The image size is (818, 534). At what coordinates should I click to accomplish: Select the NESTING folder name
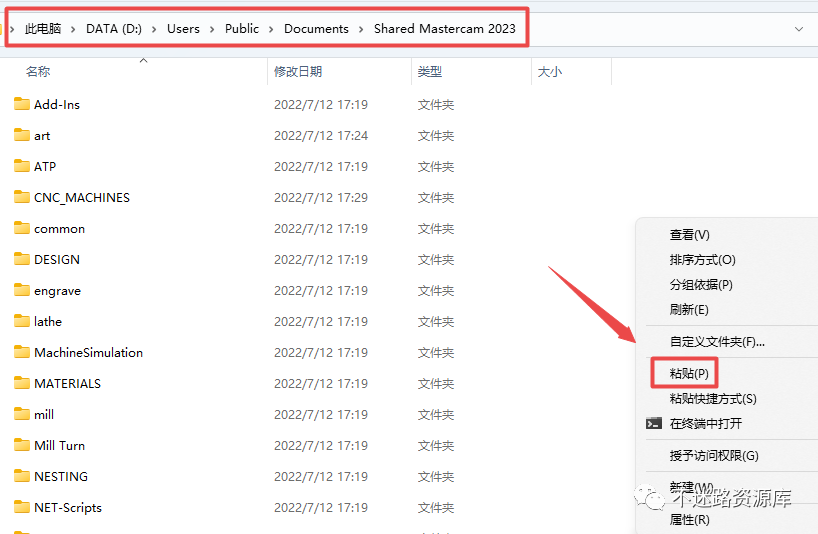point(61,477)
